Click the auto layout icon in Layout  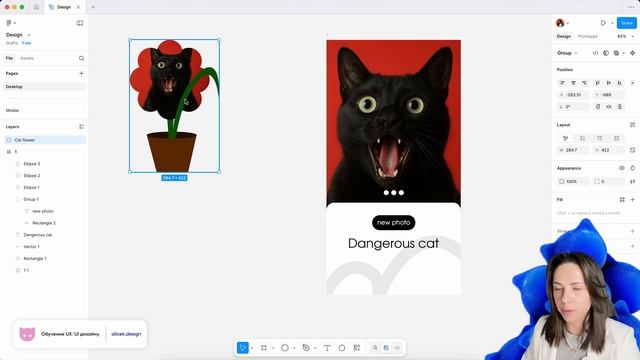(632, 125)
